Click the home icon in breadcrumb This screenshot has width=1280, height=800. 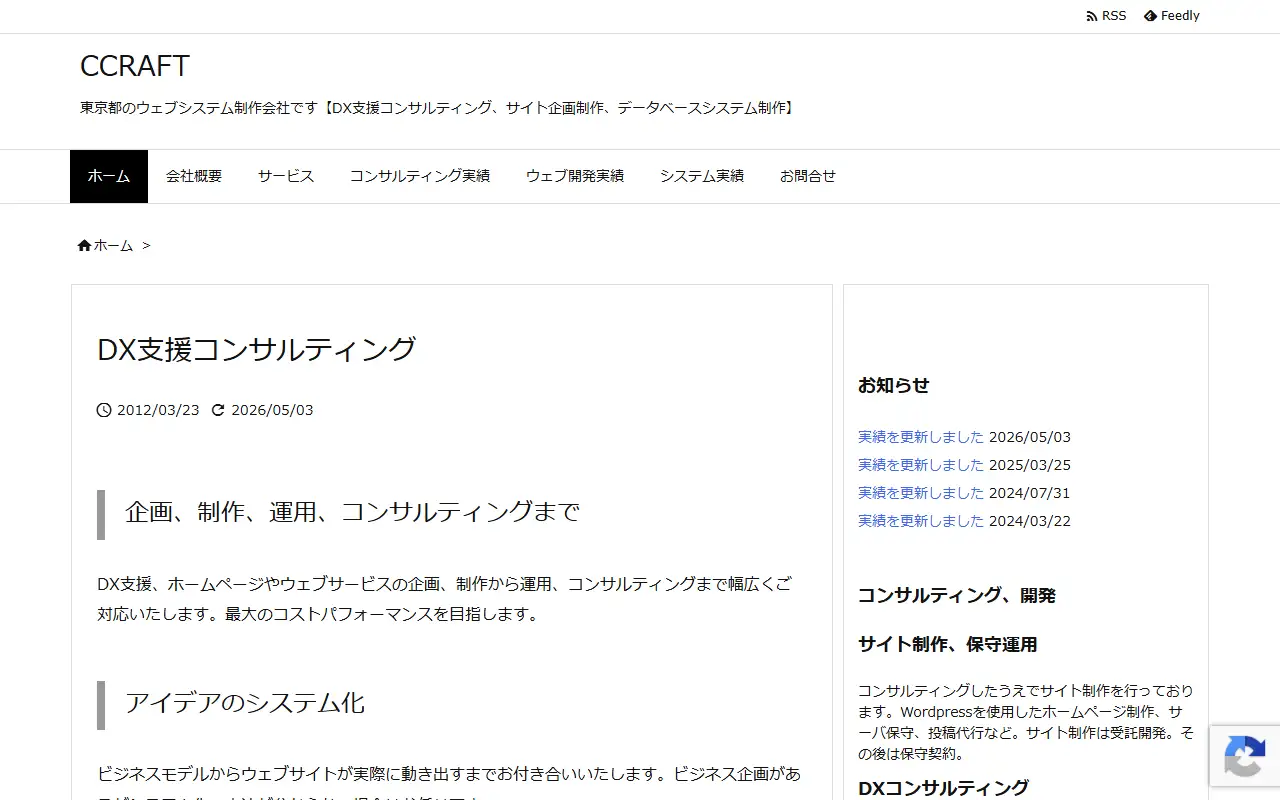click(x=84, y=245)
